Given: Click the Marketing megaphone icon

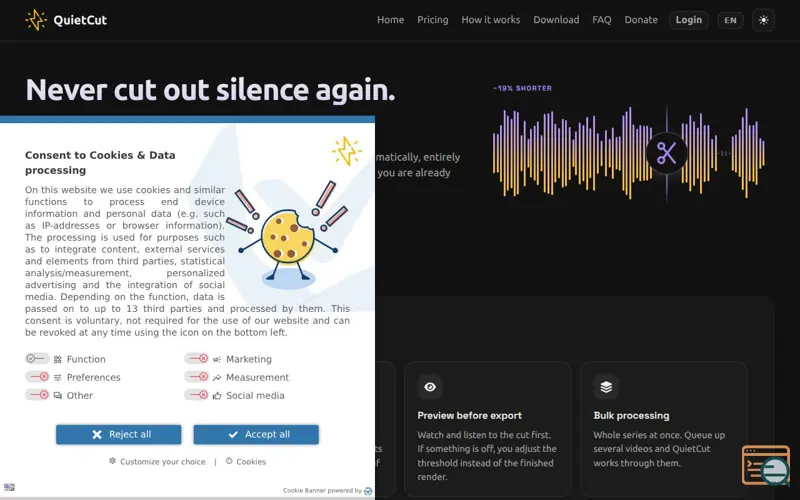Looking at the screenshot, I should click(x=217, y=359).
